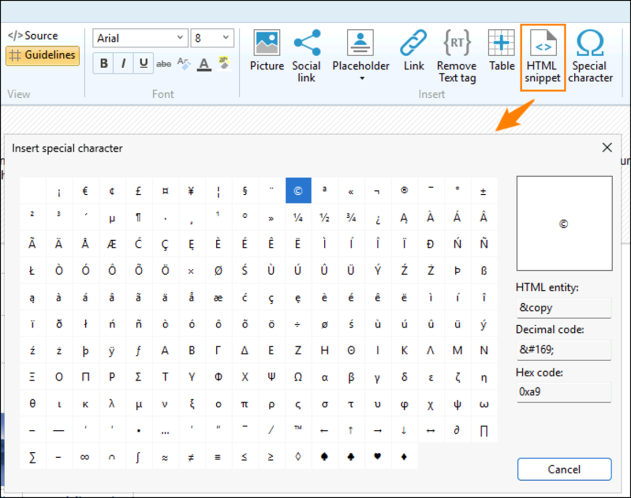The height and width of the screenshot is (498, 631).
Task: Toggle strikethrough formatting
Action: click(x=163, y=64)
